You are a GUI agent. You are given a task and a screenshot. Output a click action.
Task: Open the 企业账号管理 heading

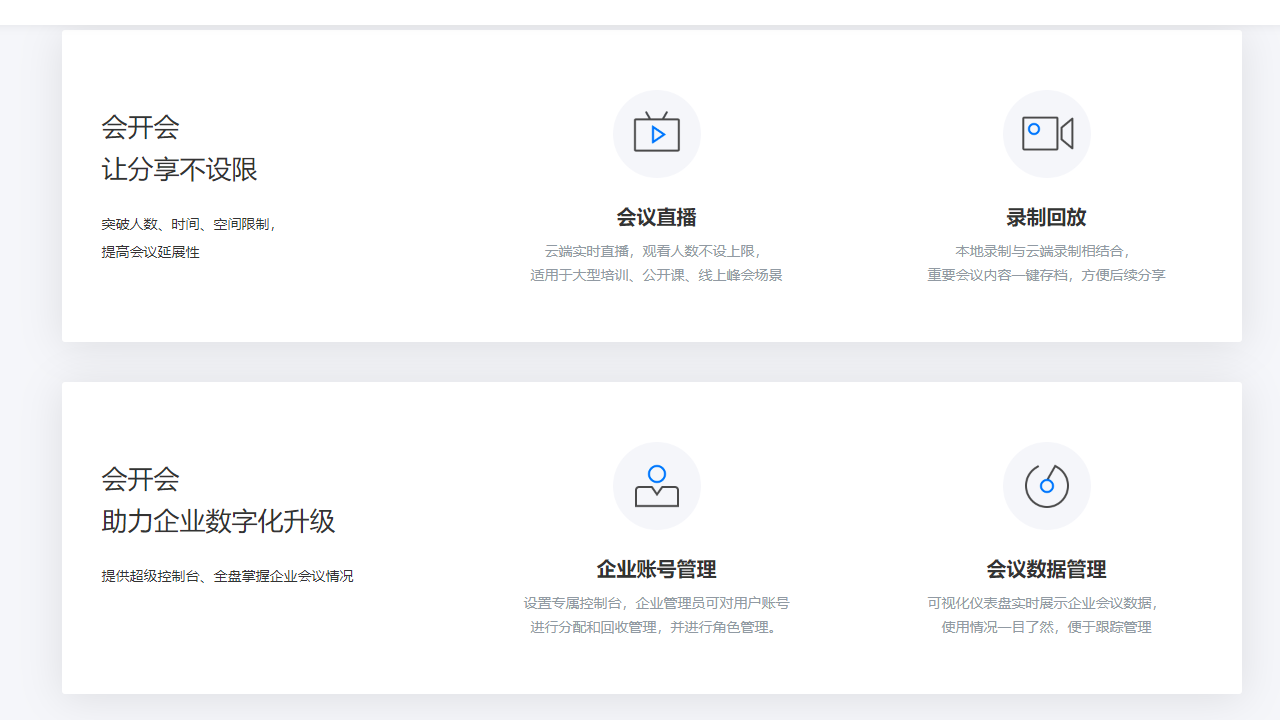pos(656,569)
